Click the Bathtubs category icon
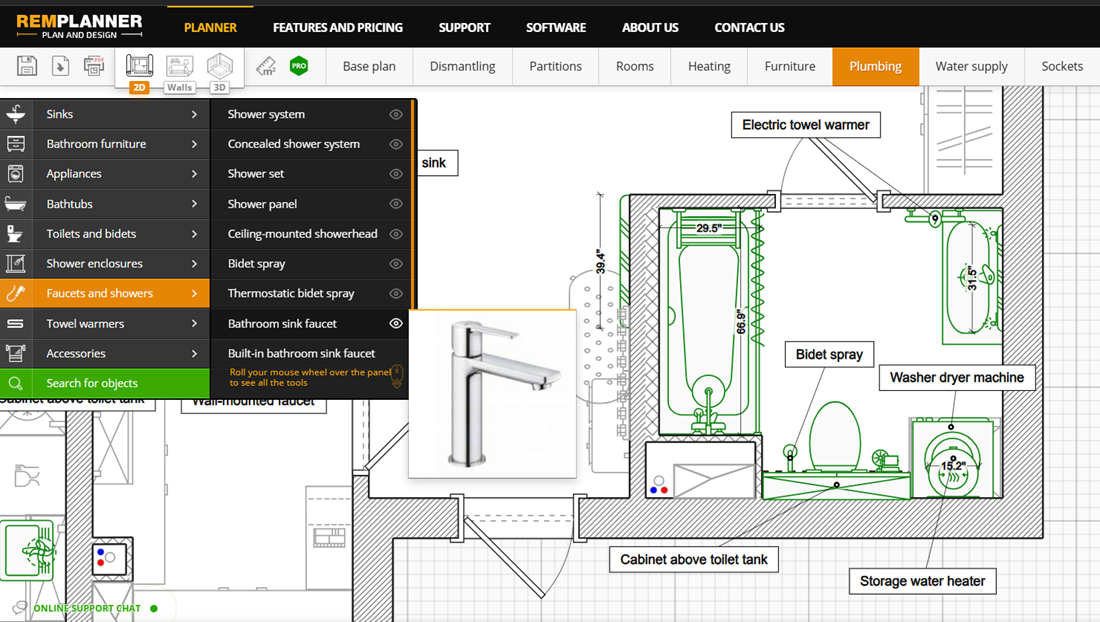Screen dimensions: 1100x622 [x=15, y=204]
